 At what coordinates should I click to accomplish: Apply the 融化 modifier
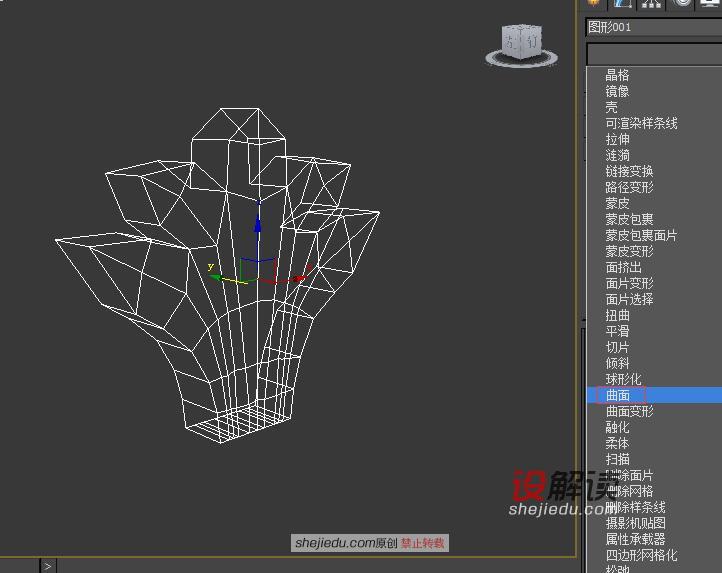point(617,427)
